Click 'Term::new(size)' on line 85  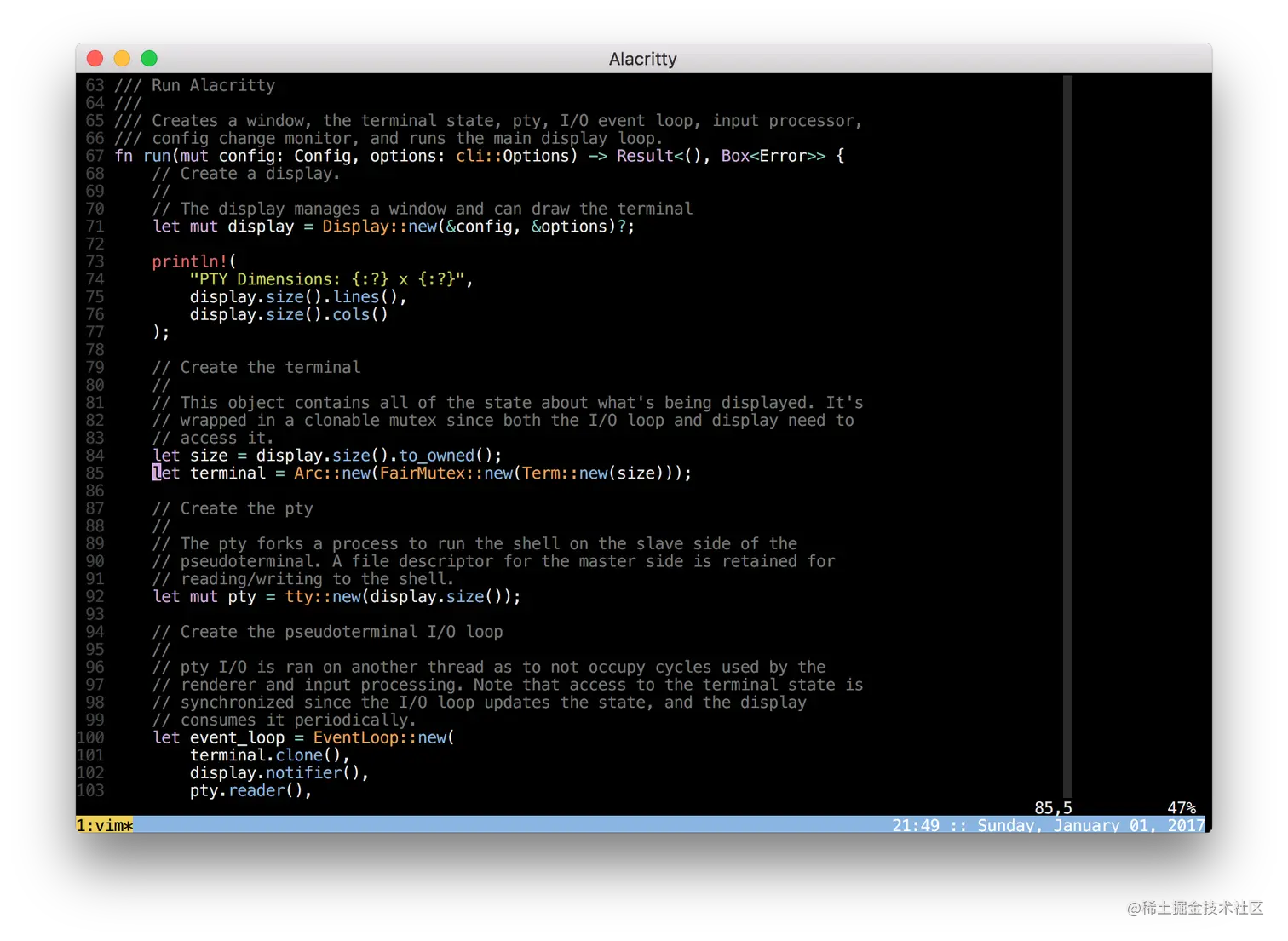tap(593, 473)
